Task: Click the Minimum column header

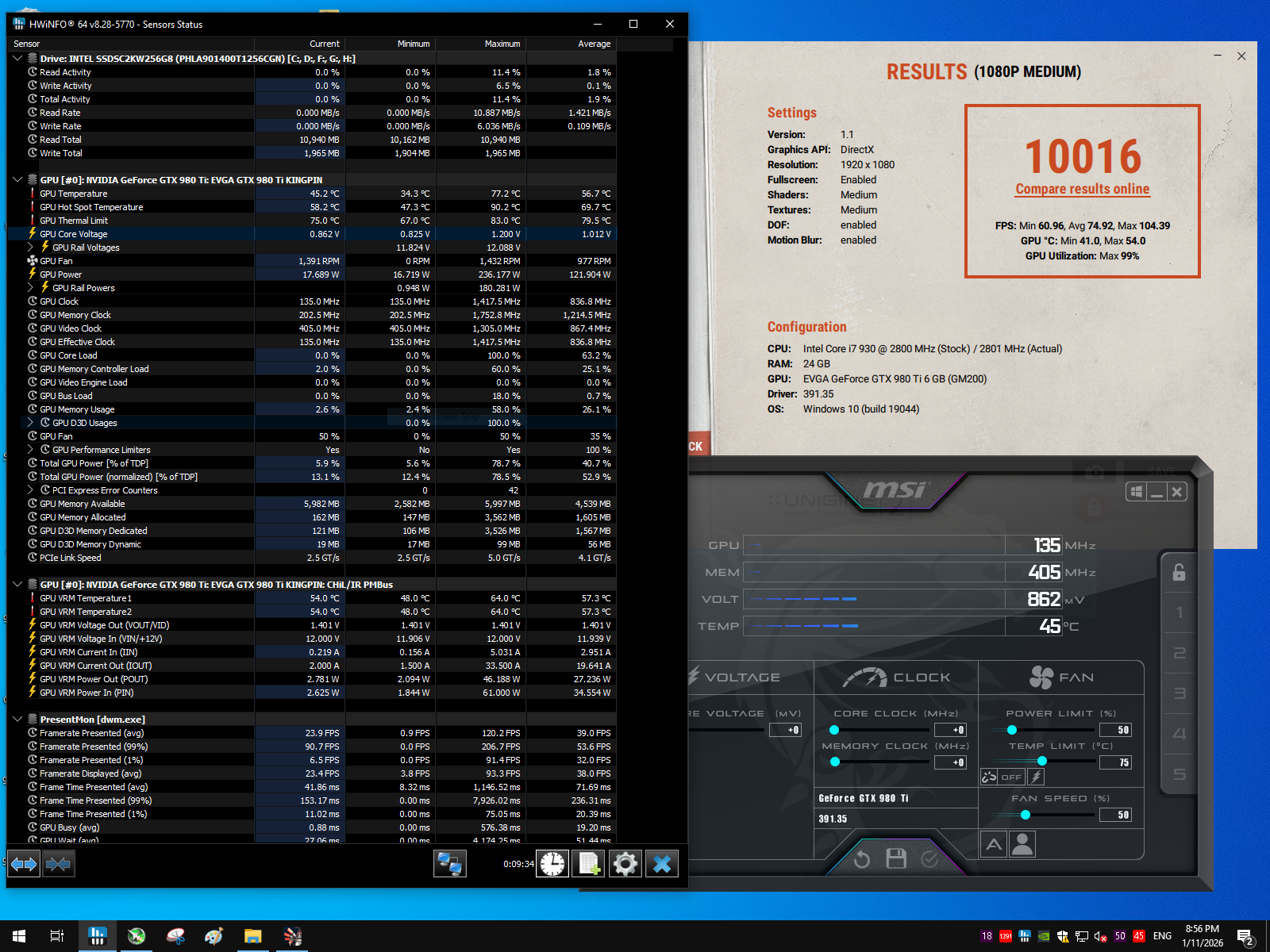Action: click(391, 44)
